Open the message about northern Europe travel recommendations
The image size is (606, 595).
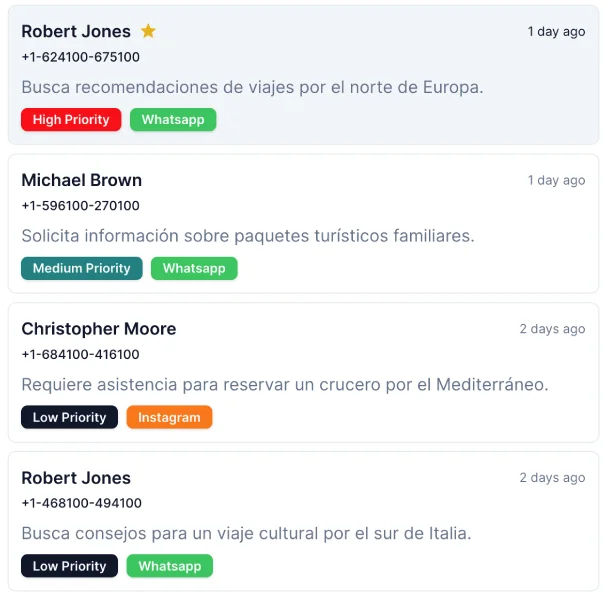tap(252, 87)
